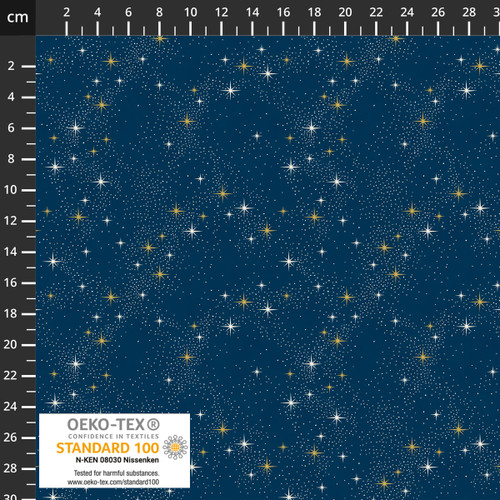Click number 8 on the left ruler

coord(11,159)
